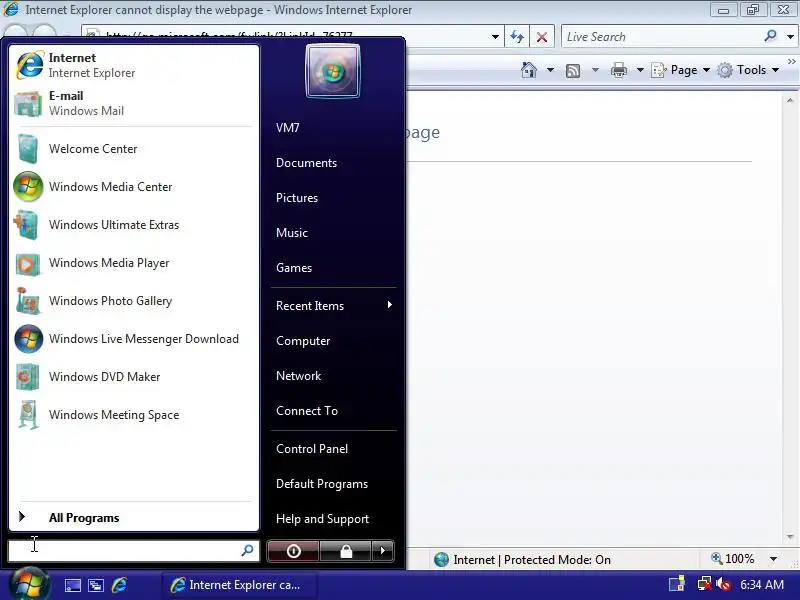Expand the toolbar overflow chevron
This screenshot has width=800, height=600.
(791, 61)
